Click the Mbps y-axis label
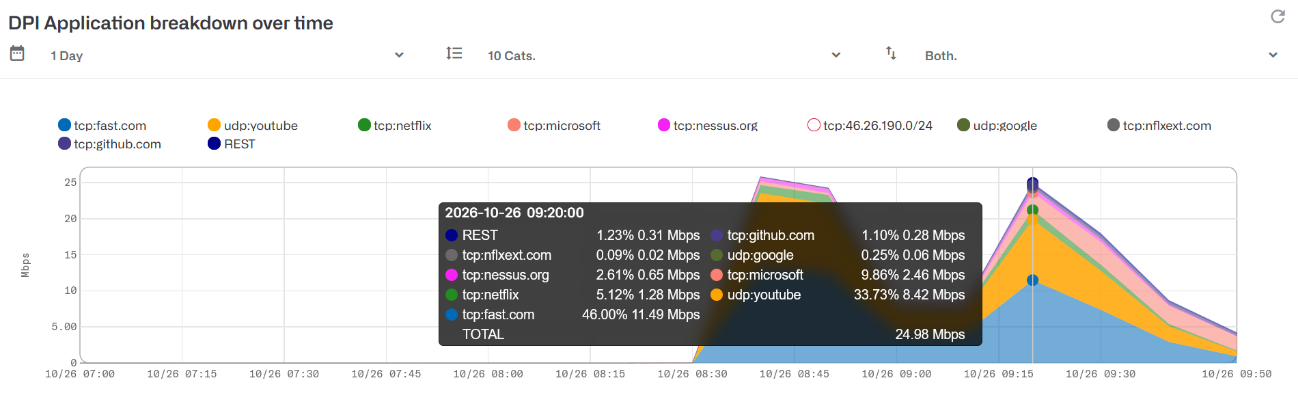The width and height of the screenshot is (1298, 402). click(x=26, y=264)
